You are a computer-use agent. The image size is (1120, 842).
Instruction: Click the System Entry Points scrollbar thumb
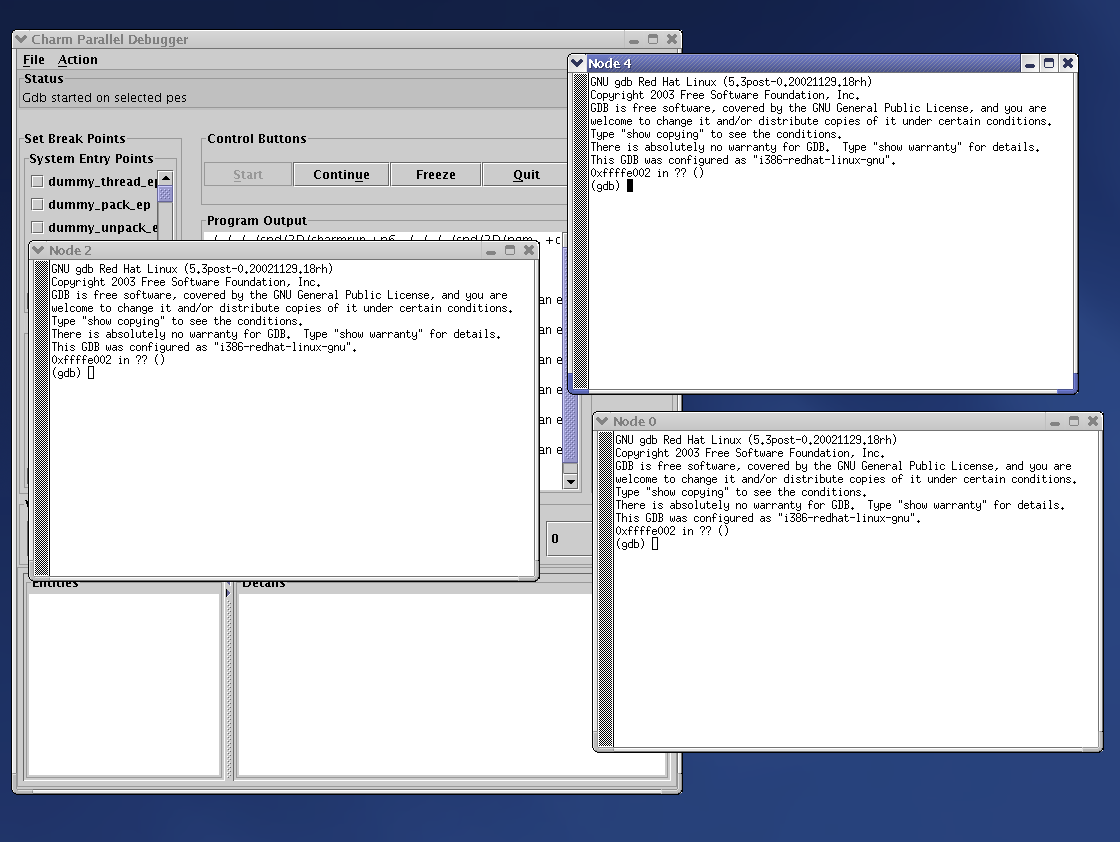(166, 194)
